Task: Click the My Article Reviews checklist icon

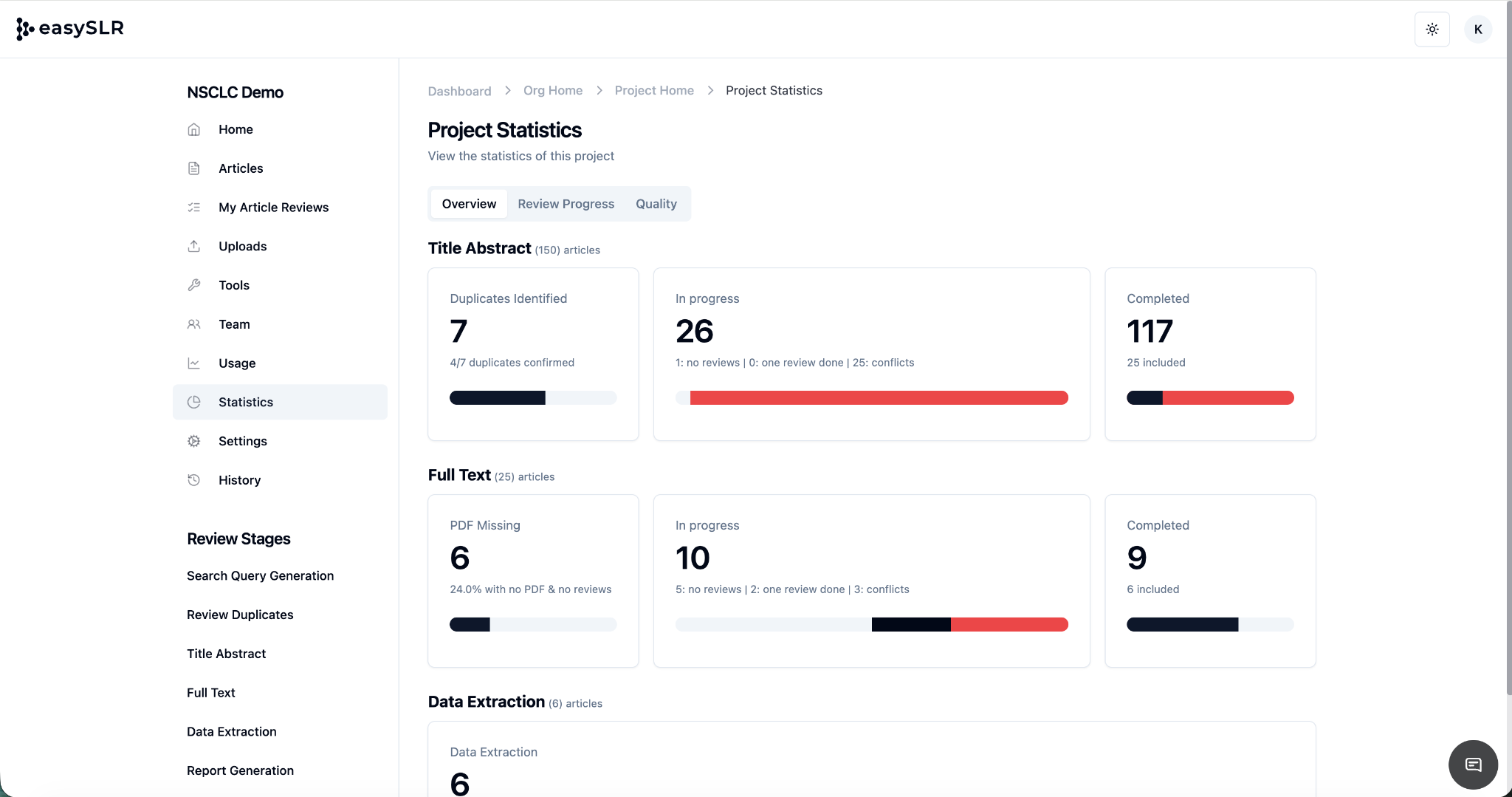Action: pos(194,208)
